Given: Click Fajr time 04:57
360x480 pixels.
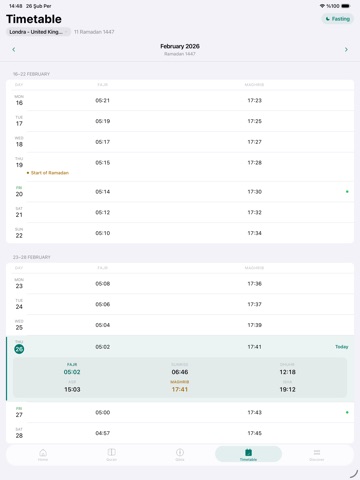Looking at the screenshot, I should click(103, 433).
